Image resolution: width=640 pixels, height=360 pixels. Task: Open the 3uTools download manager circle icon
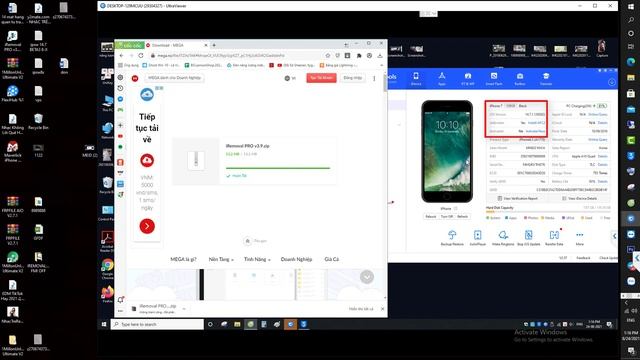[611, 82]
